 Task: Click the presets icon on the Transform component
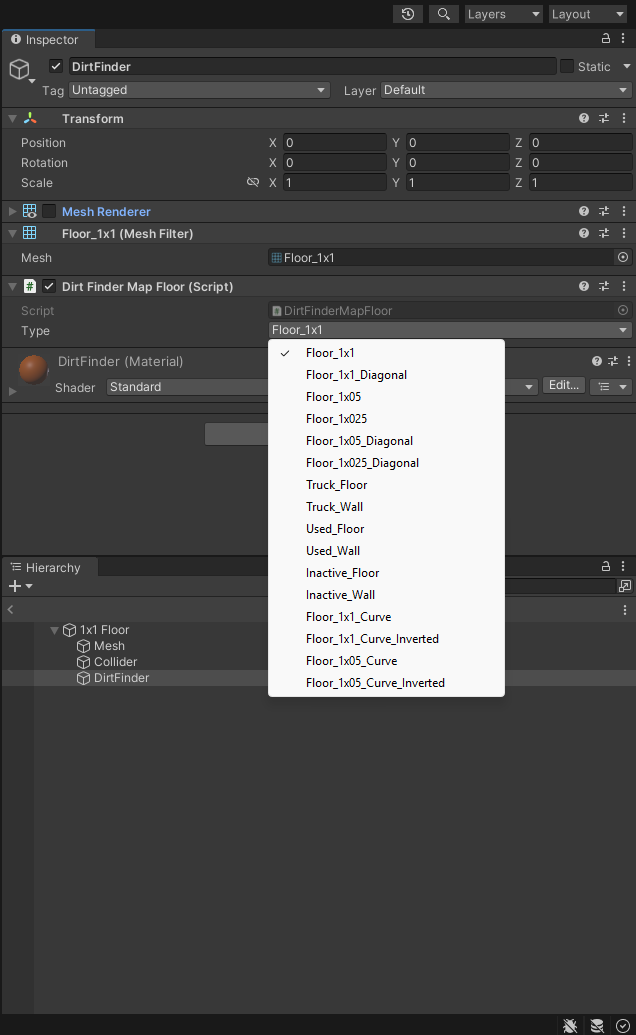(603, 118)
